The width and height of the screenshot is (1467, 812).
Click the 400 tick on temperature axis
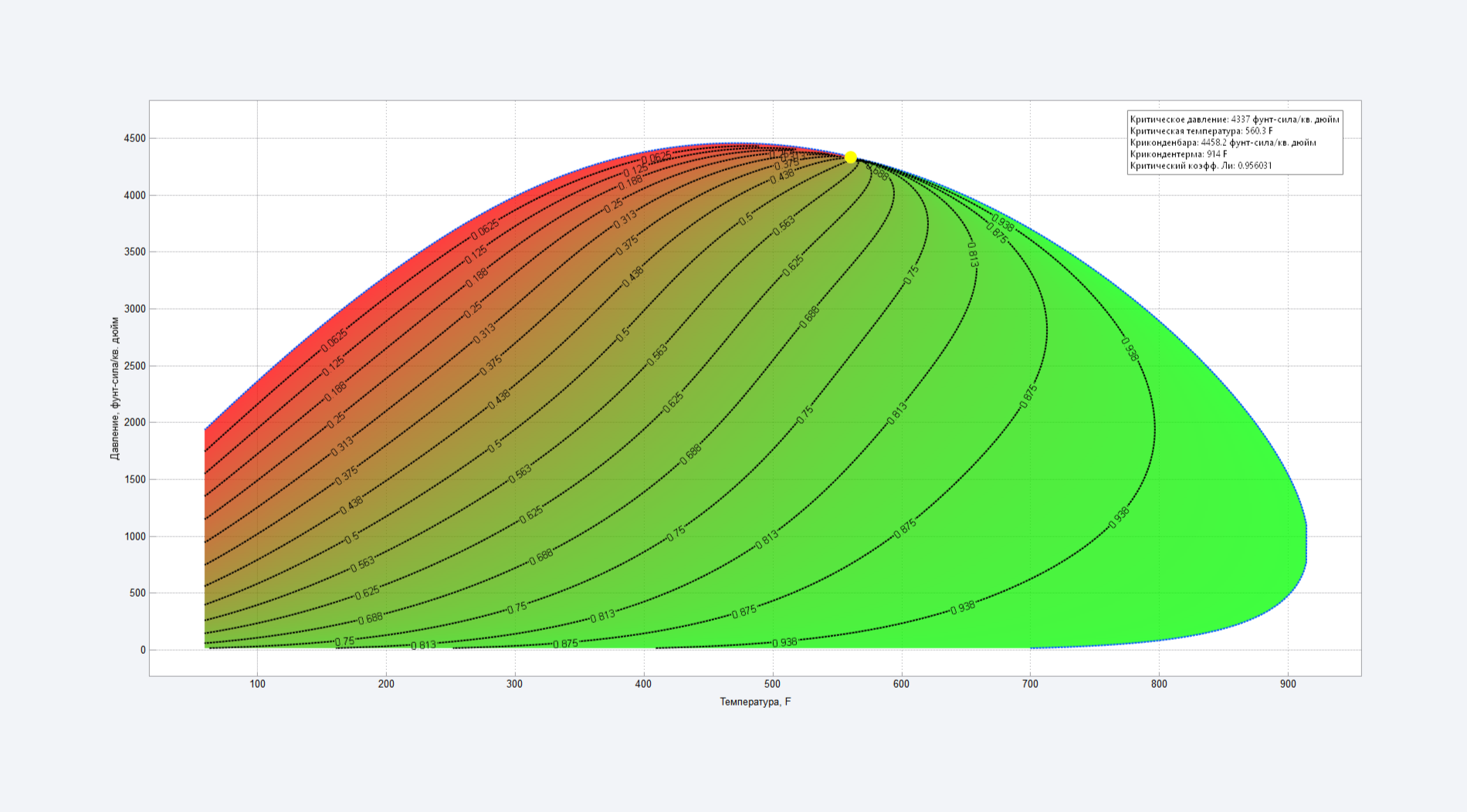643,684
